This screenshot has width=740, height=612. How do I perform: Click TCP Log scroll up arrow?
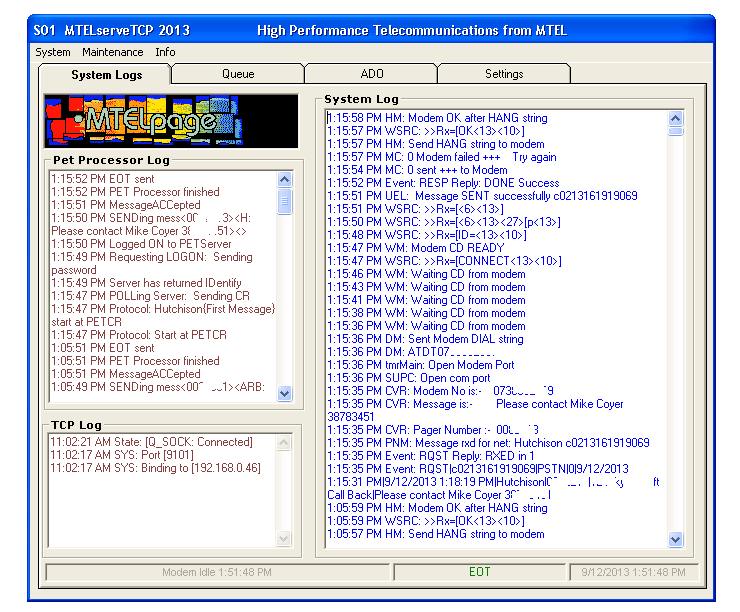(284, 443)
